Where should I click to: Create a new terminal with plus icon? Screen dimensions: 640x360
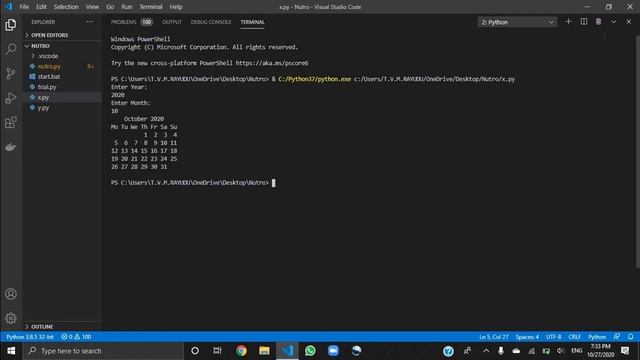point(568,22)
